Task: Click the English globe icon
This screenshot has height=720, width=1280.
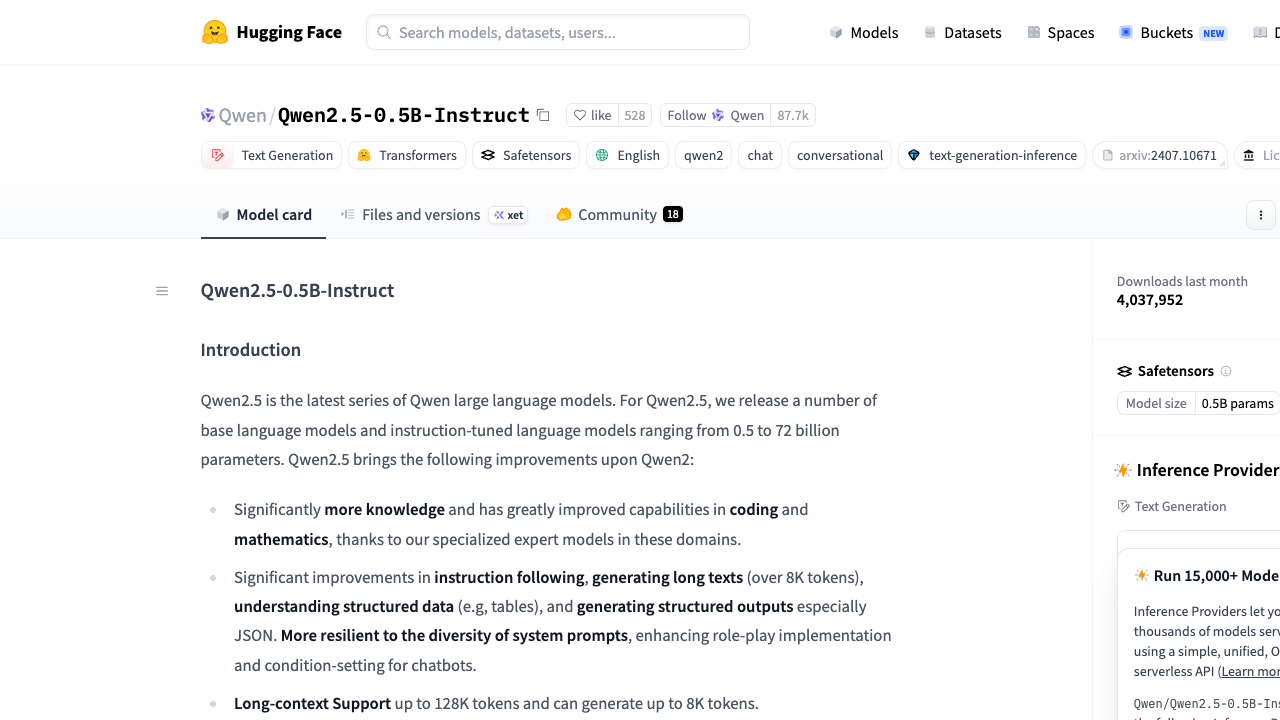Action: click(x=602, y=155)
